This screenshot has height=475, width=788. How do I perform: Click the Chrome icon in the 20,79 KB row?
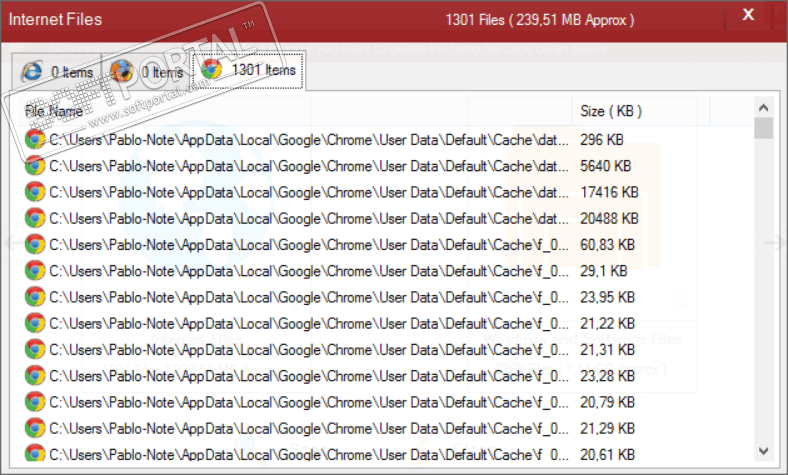[x=35, y=402]
